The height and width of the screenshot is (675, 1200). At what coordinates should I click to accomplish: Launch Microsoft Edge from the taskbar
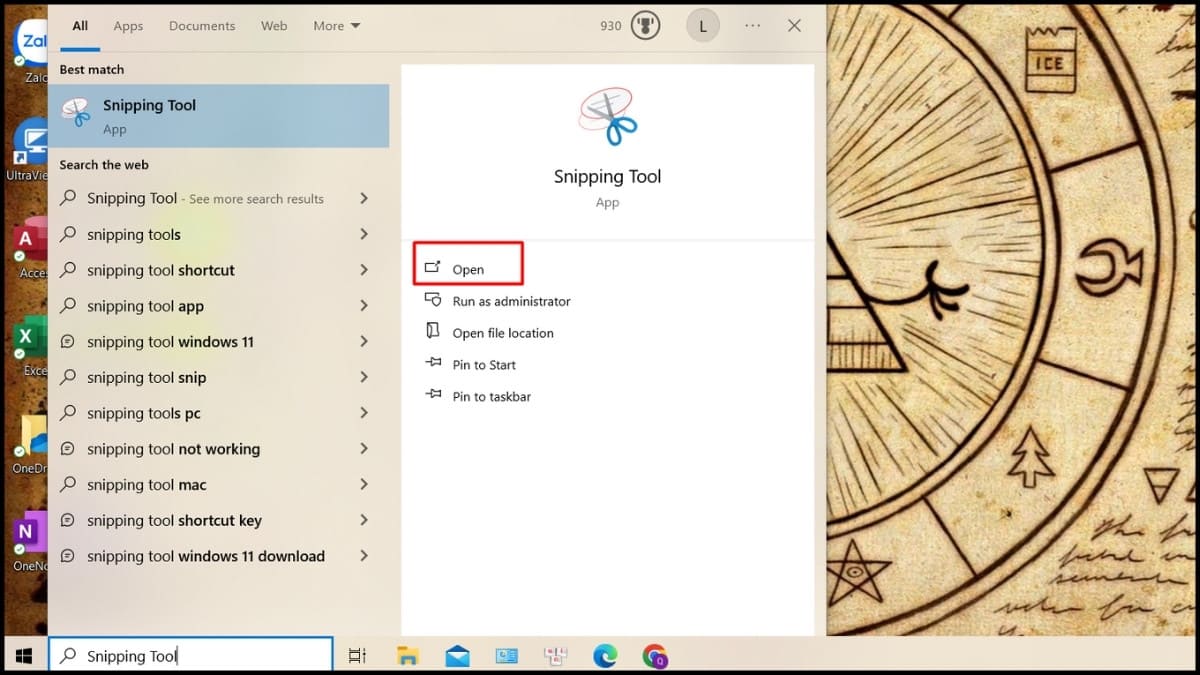605,656
